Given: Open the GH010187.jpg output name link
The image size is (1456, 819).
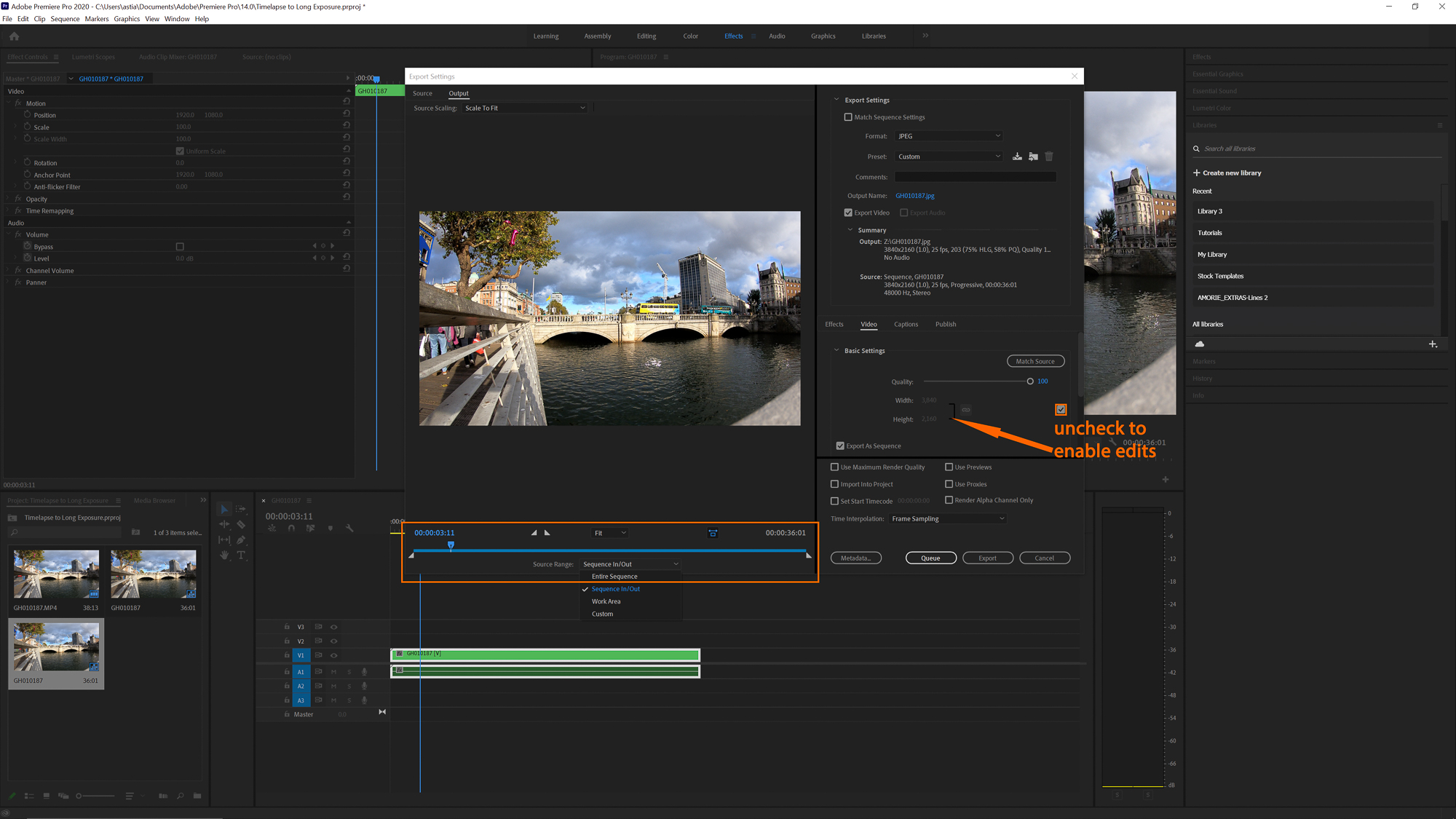Looking at the screenshot, I should pyautogui.click(x=915, y=195).
